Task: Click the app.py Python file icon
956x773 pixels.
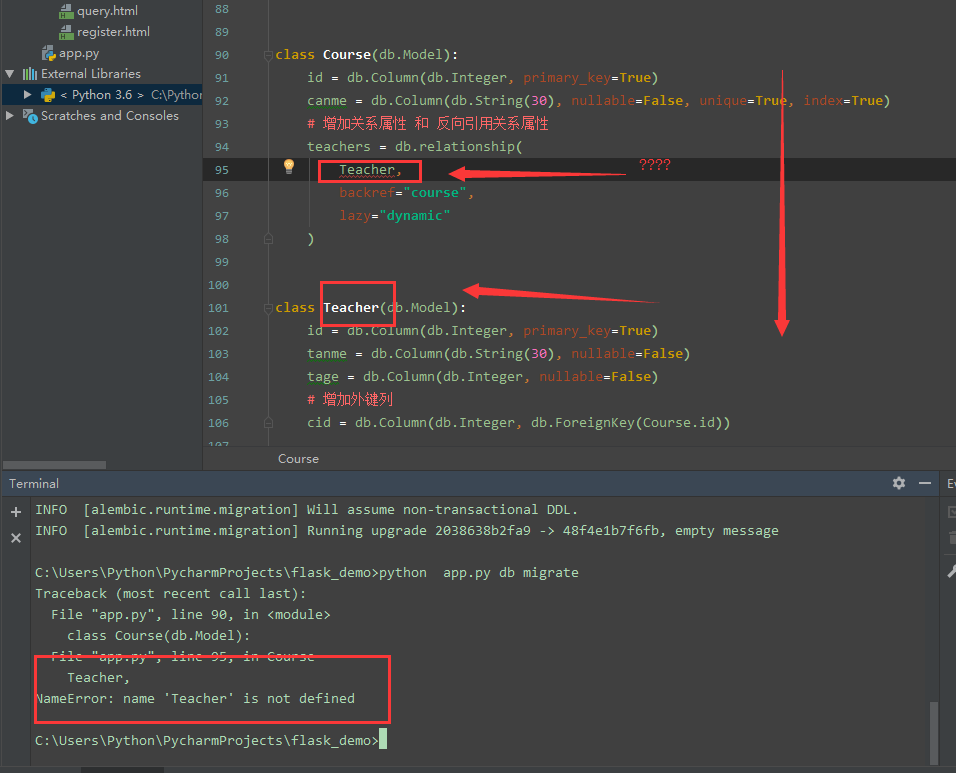Action: [48, 54]
